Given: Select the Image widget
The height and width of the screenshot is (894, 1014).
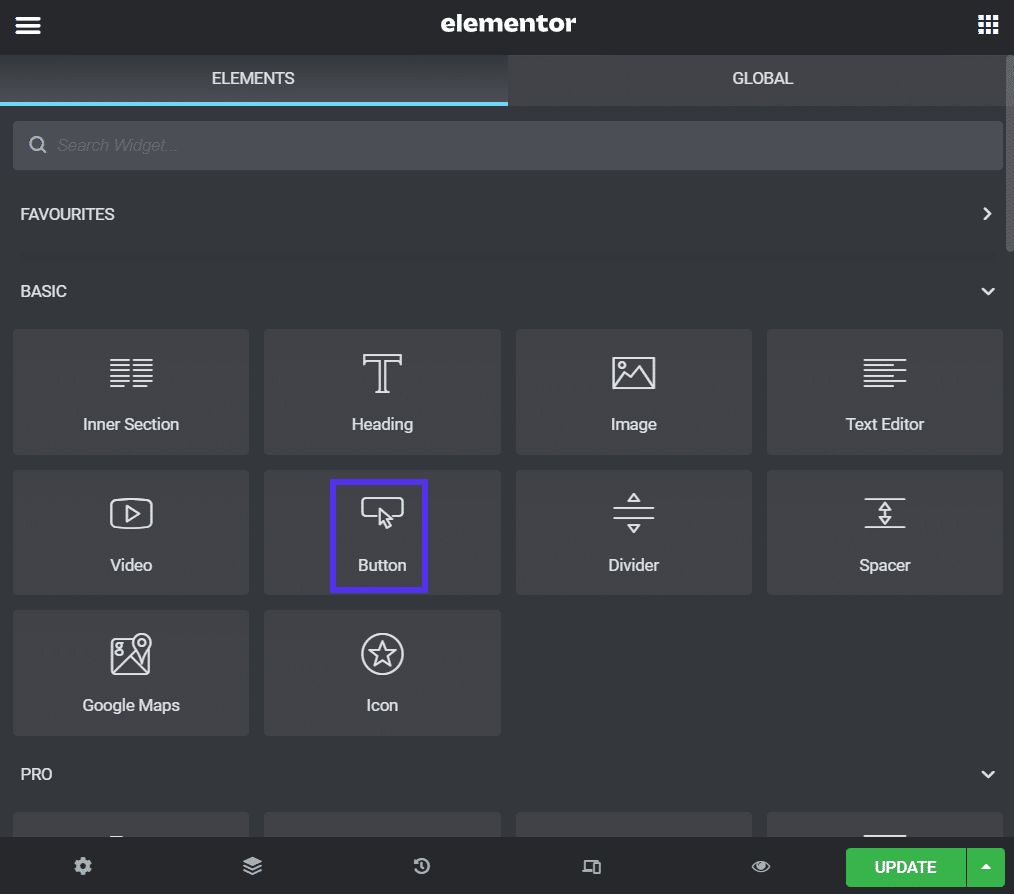Looking at the screenshot, I should (633, 392).
